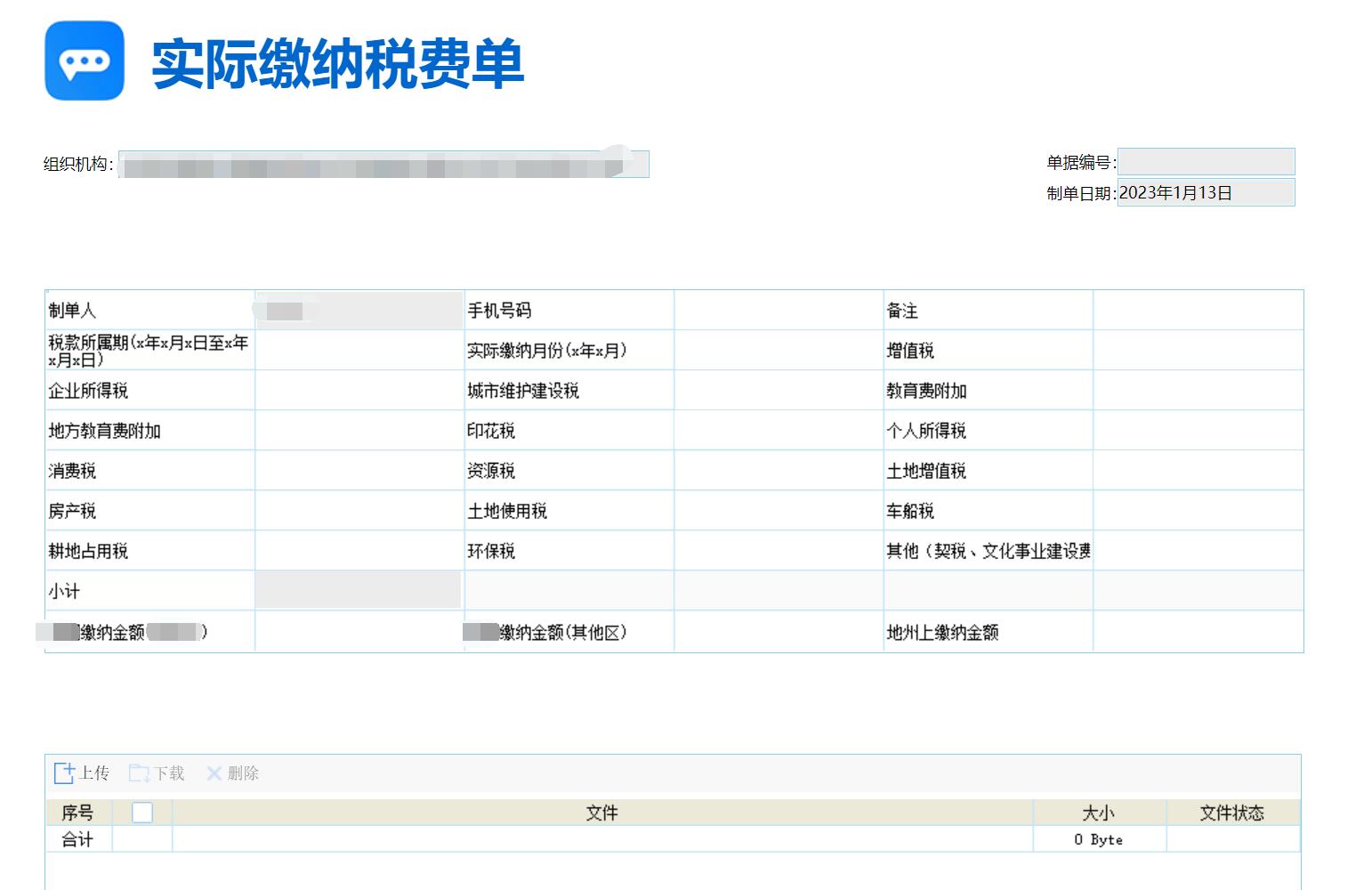Click the 增值税 amount cell
Screen dimensions: 1372x890
click(1198, 351)
